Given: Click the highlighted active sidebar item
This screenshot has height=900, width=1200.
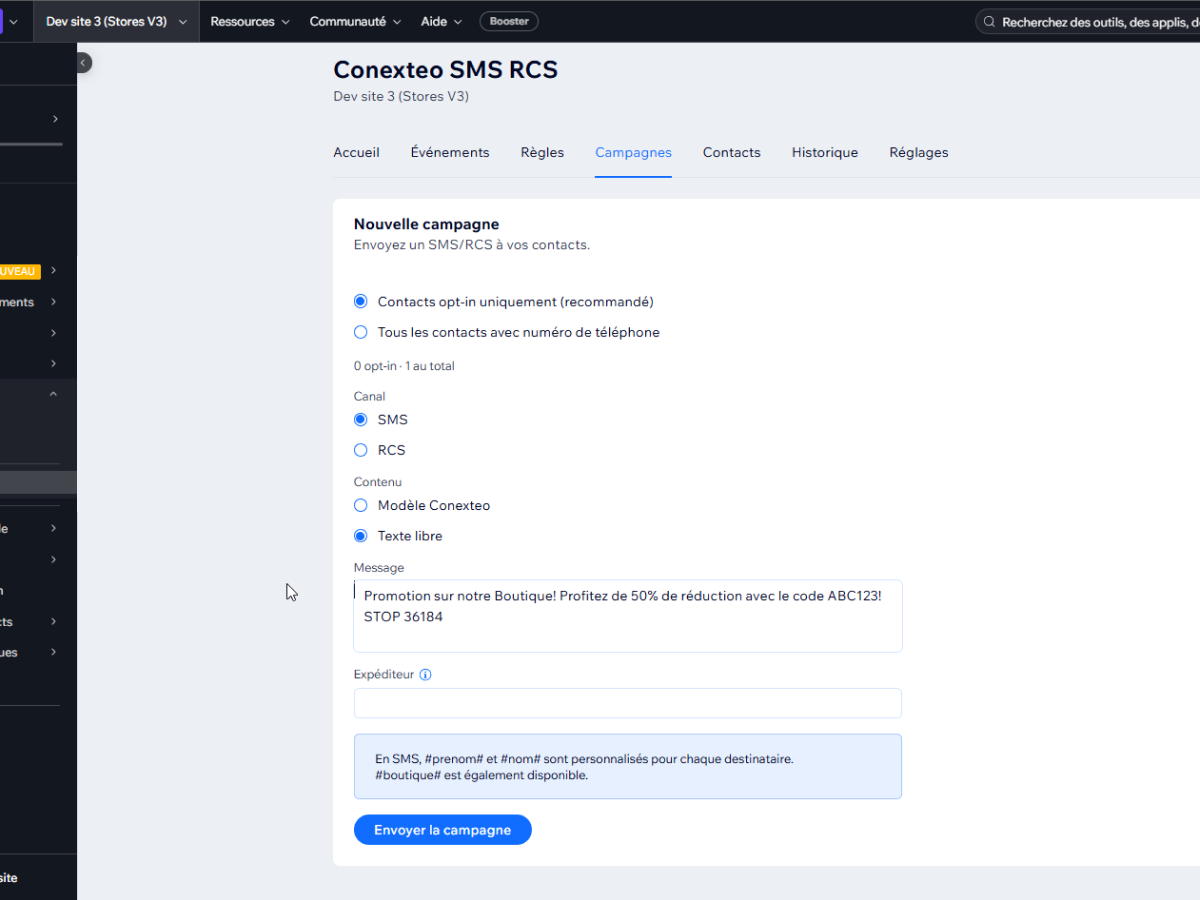Looking at the screenshot, I should pyautogui.click(x=38, y=483).
